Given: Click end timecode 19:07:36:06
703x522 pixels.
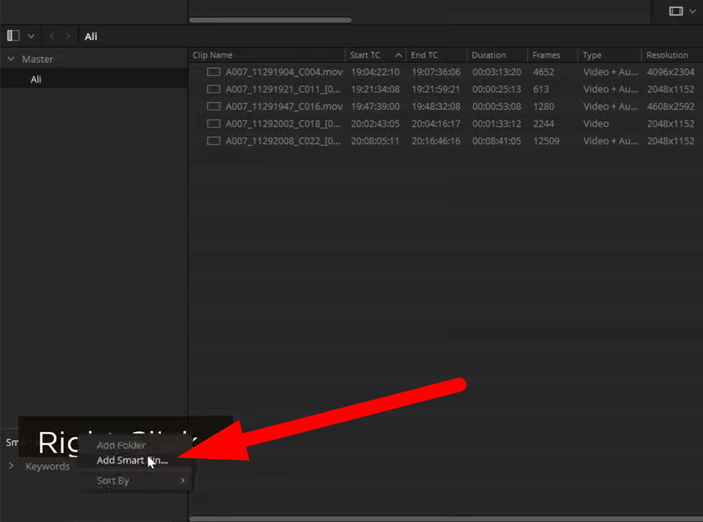Looking at the screenshot, I should click(436, 72).
